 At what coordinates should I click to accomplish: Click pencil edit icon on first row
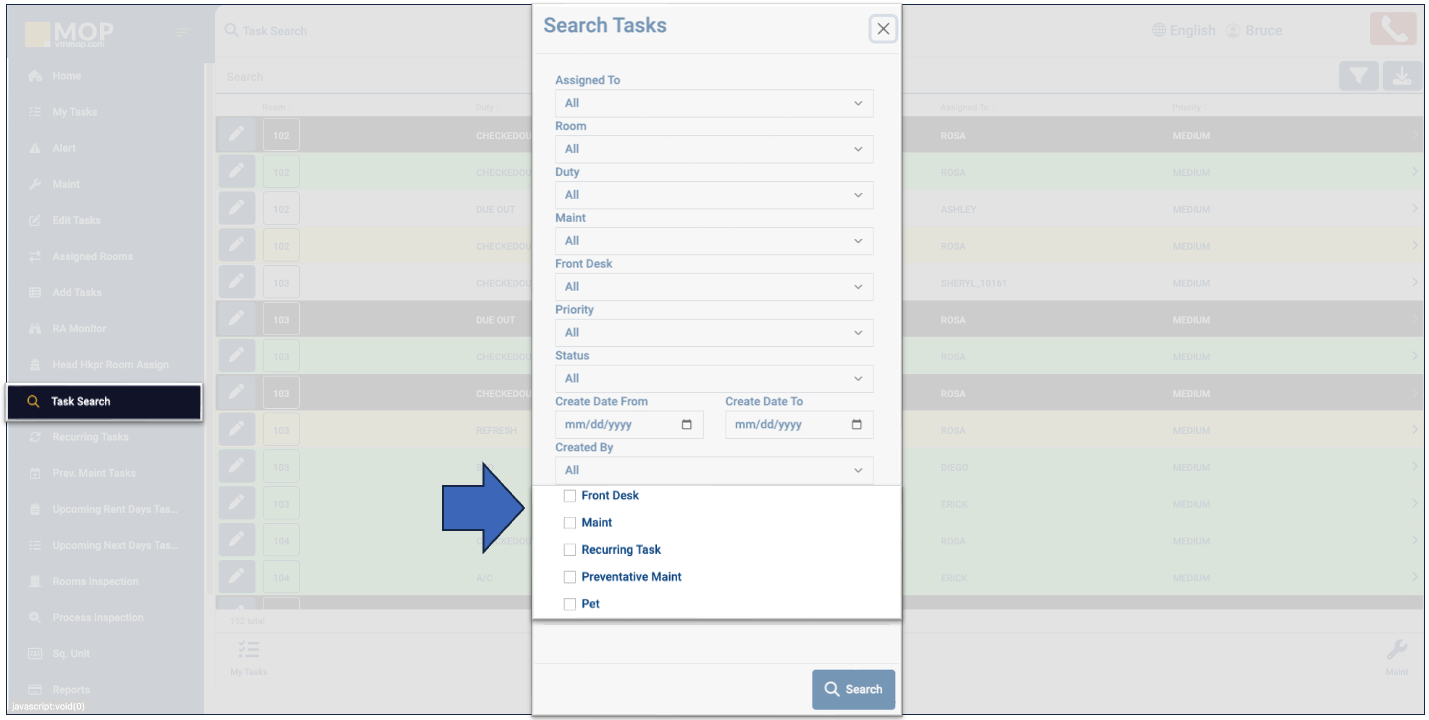tap(236, 135)
